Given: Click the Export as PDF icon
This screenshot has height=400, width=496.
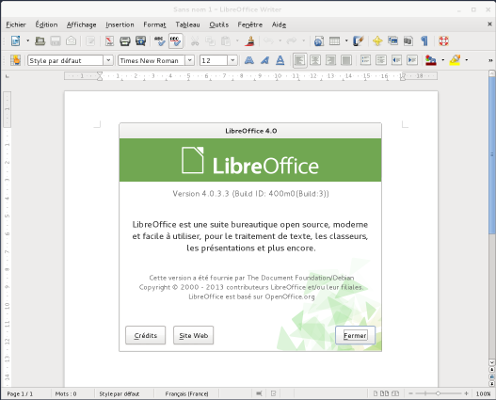Looking at the screenshot, I should point(109,41).
